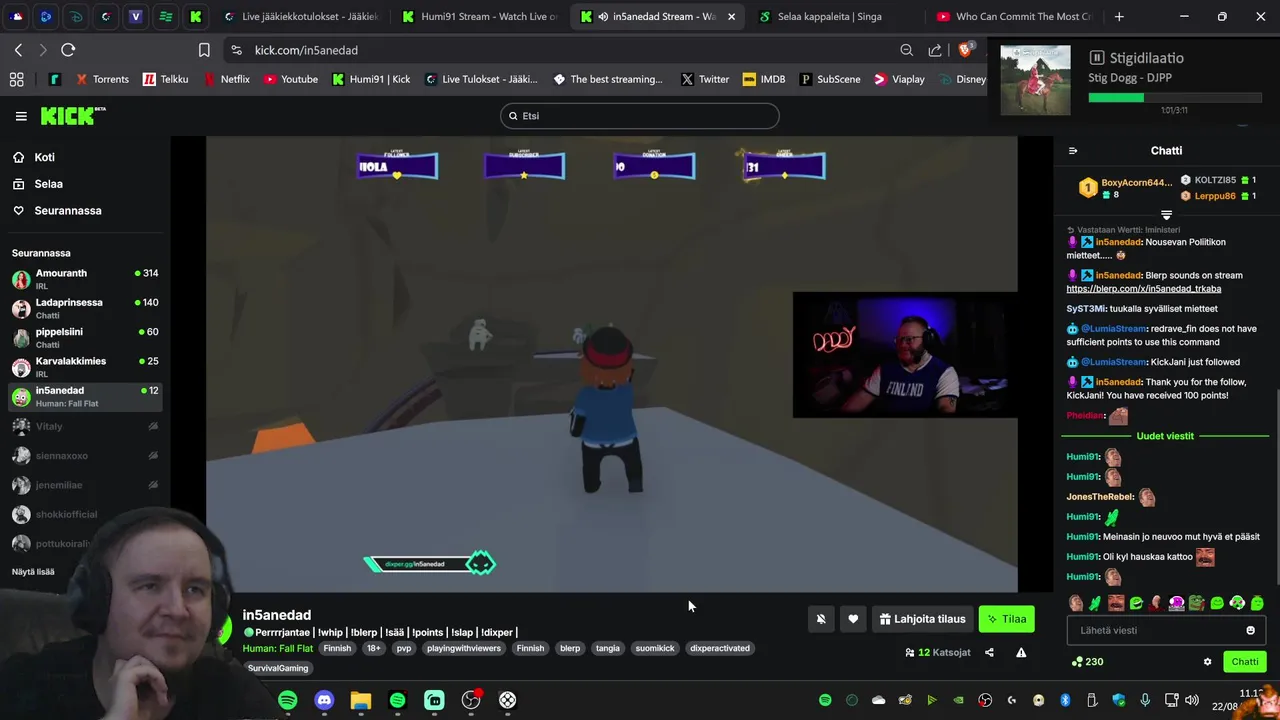Switch to Live jääkiekkotulokset tab
The height and width of the screenshot is (720, 1280).
point(300,17)
